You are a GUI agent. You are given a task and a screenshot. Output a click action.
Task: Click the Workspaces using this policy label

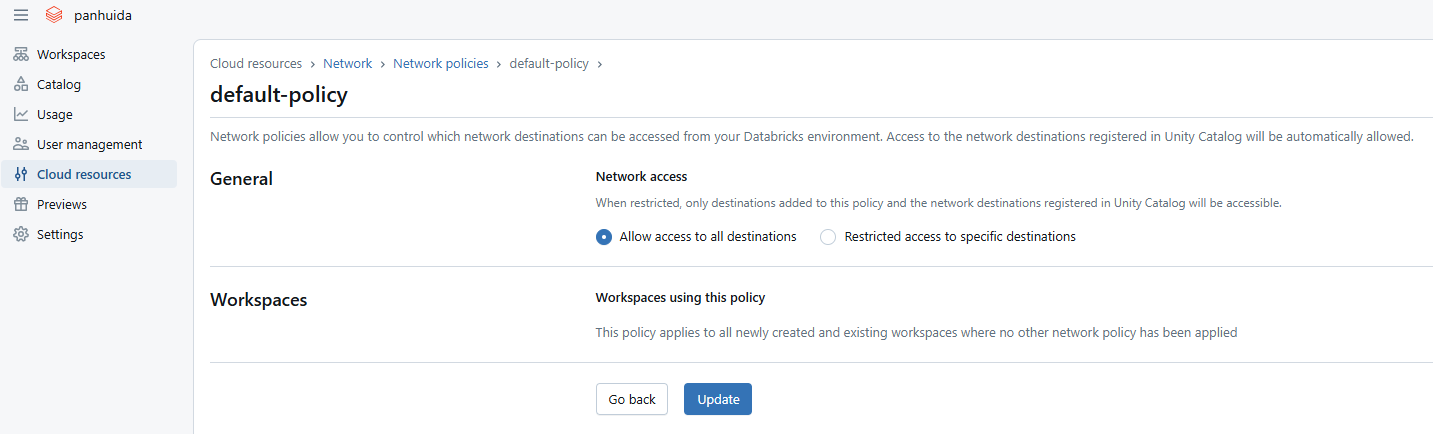click(x=680, y=297)
